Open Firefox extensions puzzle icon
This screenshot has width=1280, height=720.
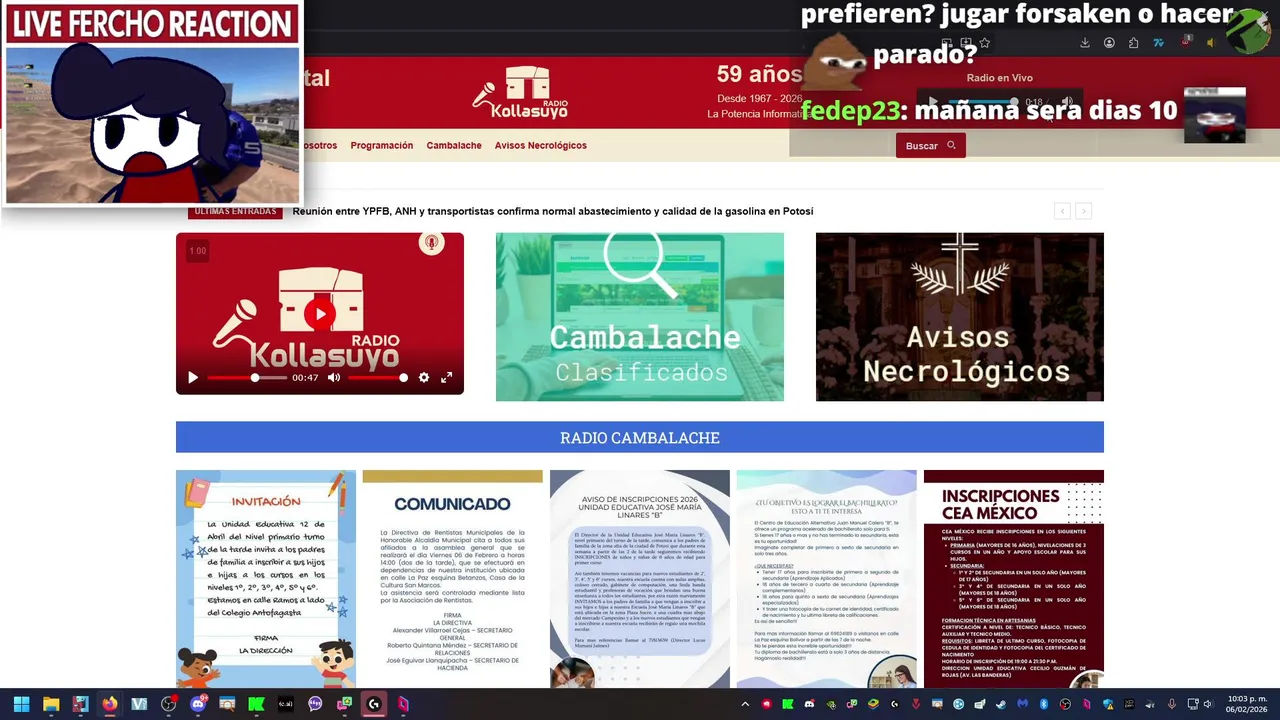(1133, 43)
